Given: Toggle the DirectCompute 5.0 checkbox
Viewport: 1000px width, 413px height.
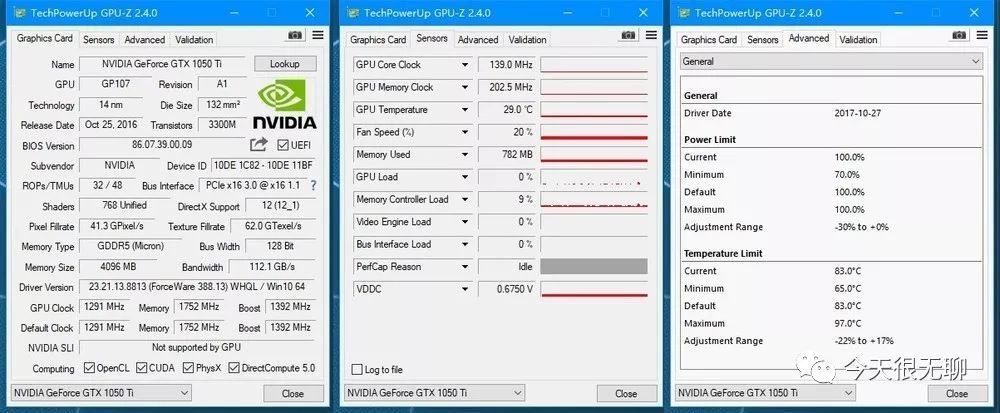Looking at the screenshot, I should [234, 368].
